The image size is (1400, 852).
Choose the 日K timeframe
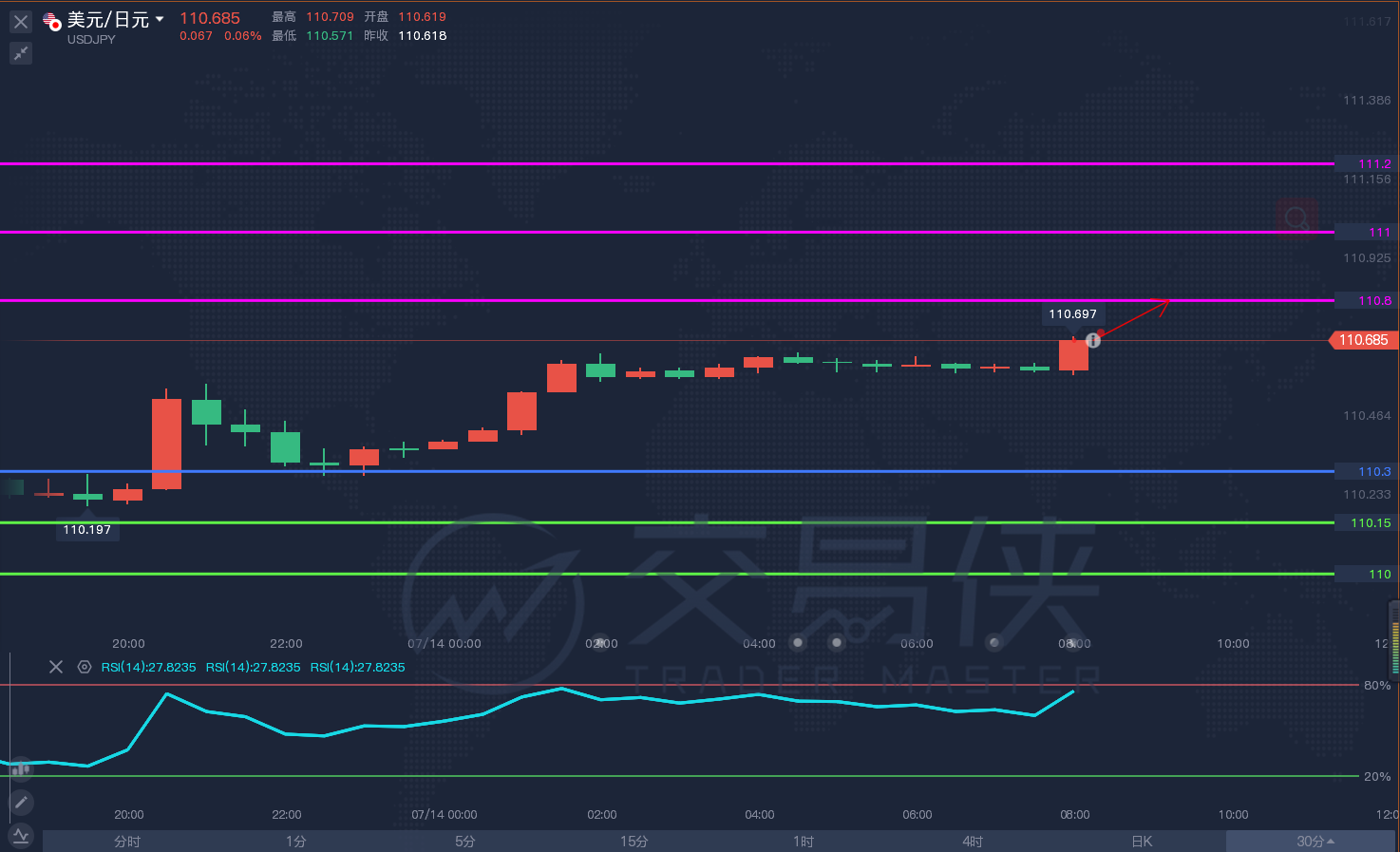(1142, 842)
